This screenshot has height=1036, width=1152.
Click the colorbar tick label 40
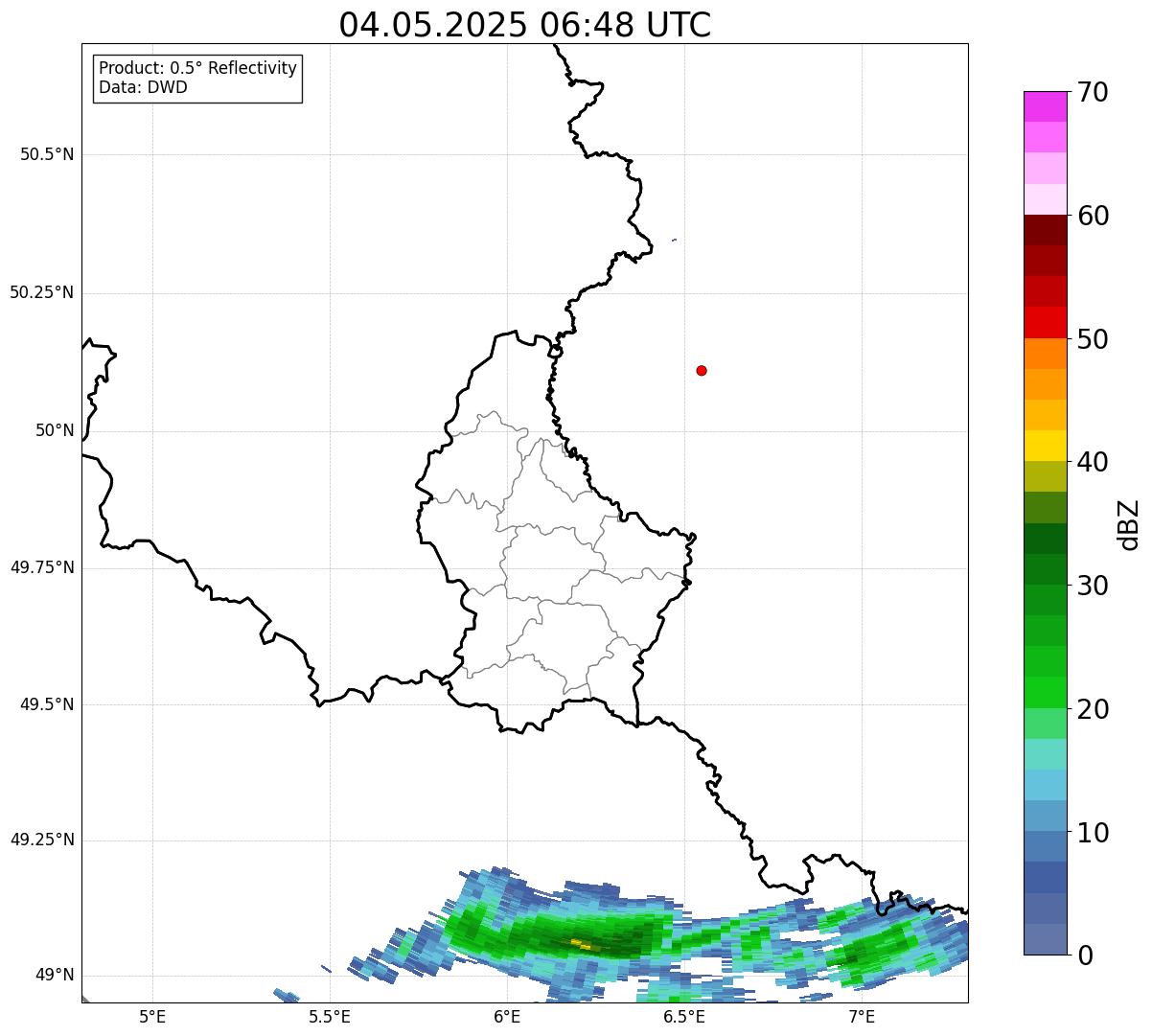(x=1093, y=462)
